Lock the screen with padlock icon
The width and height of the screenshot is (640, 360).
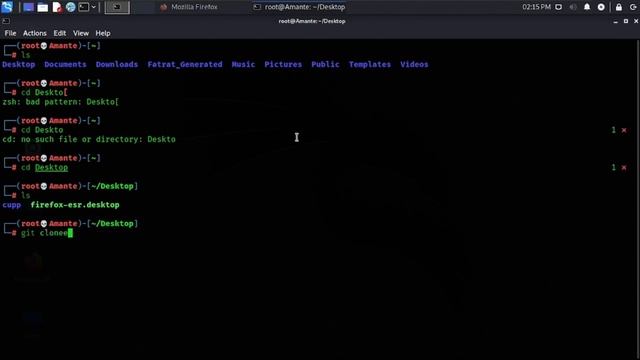click(619, 7)
